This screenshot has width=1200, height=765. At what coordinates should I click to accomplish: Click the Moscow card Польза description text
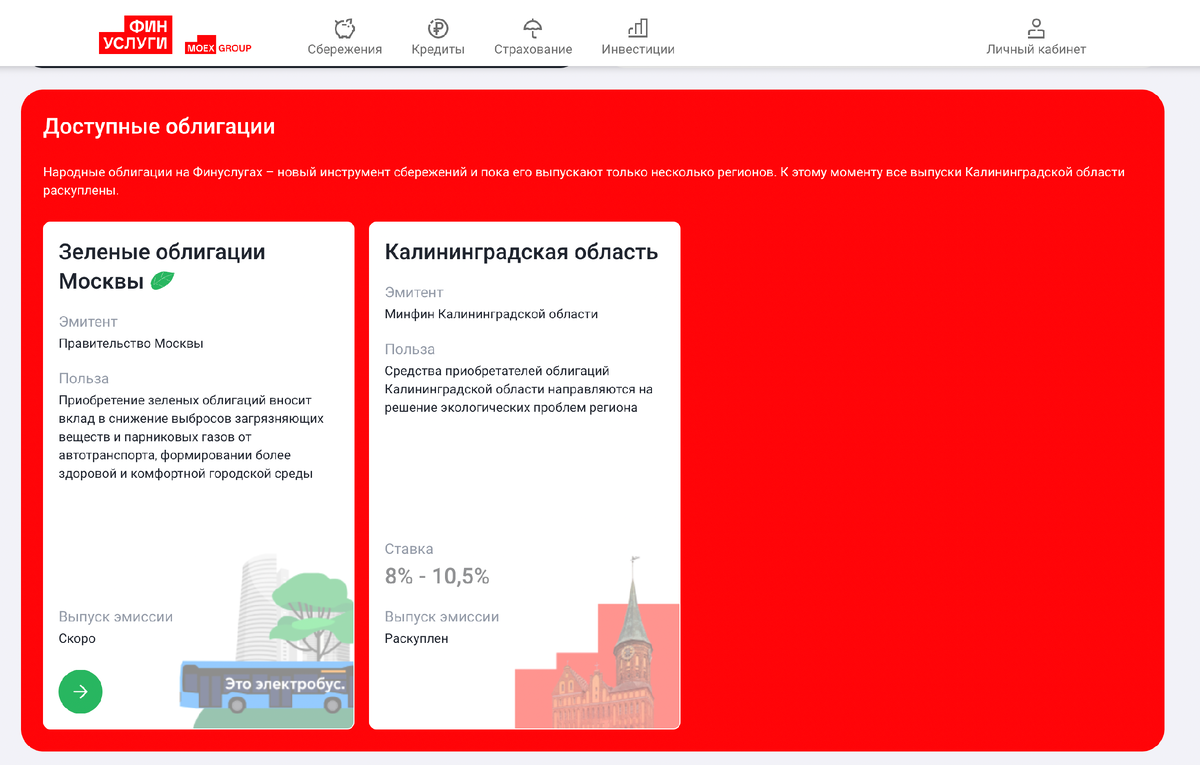tap(191, 437)
